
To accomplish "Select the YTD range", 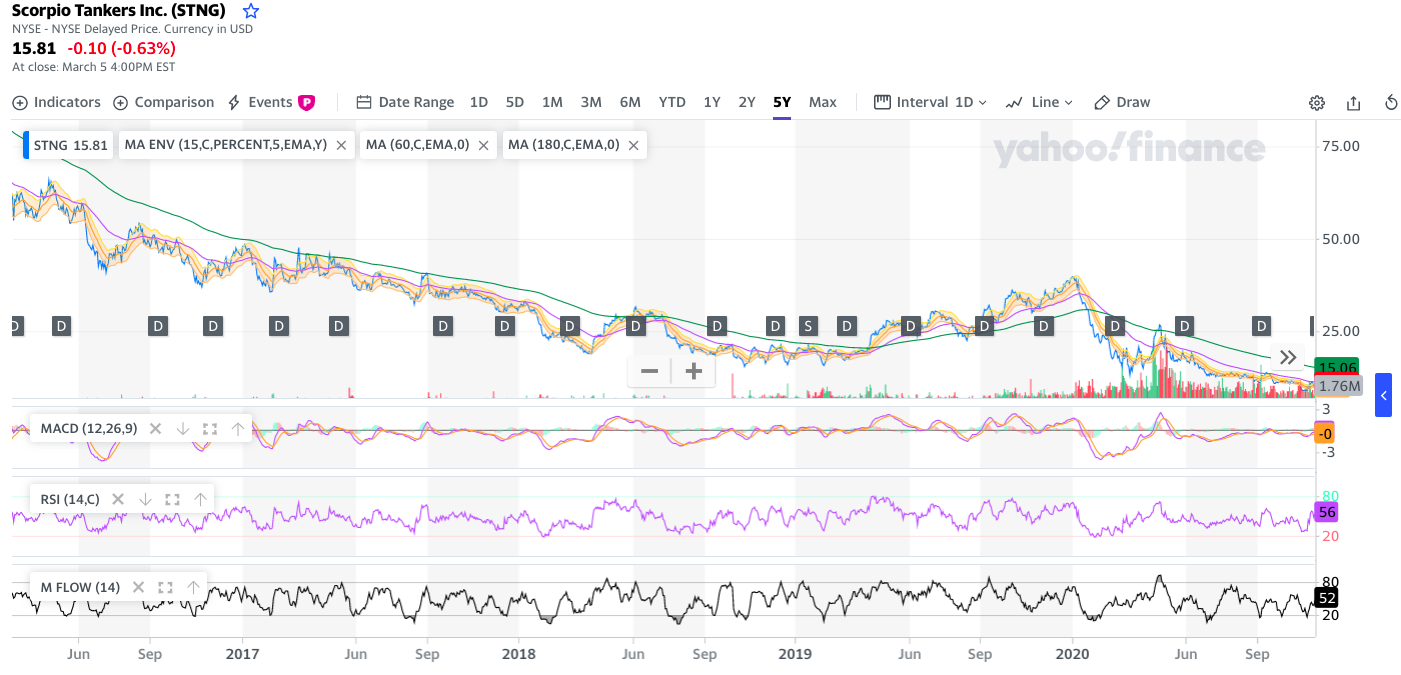I will click(x=672, y=102).
